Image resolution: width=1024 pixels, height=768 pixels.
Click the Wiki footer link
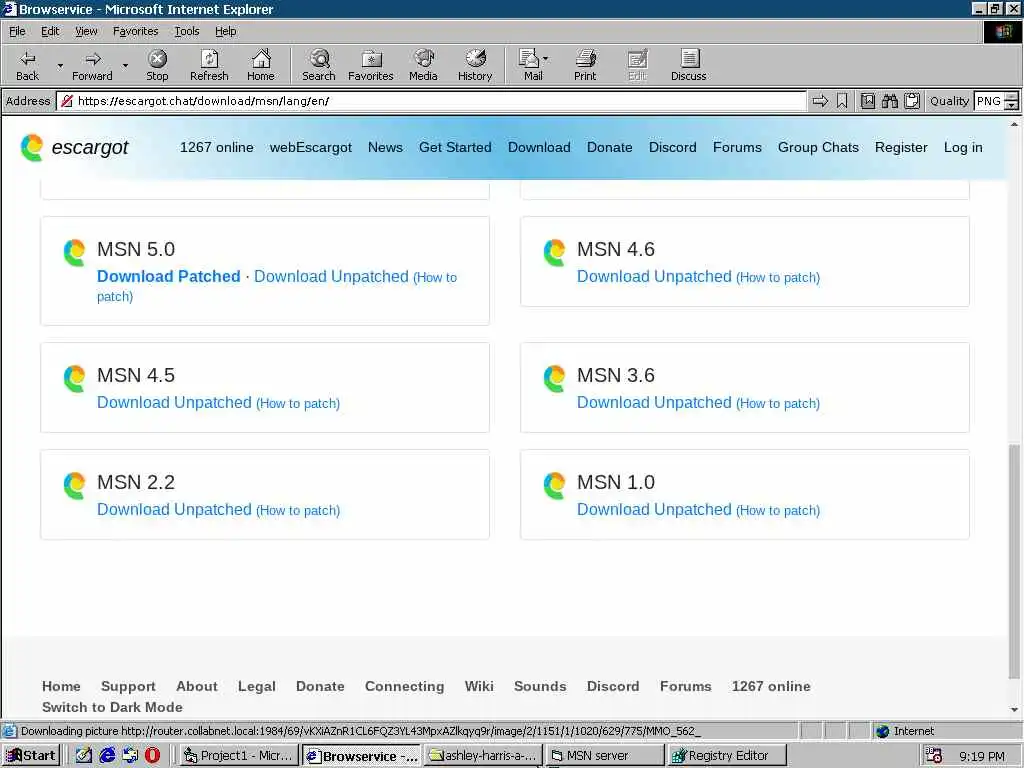coord(479,686)
